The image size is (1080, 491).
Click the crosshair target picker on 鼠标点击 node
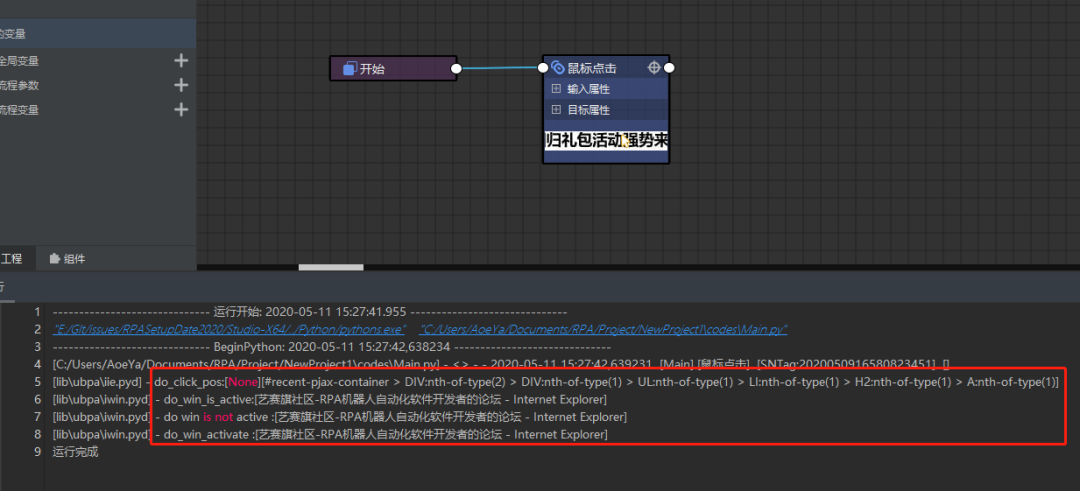[654, 68]
